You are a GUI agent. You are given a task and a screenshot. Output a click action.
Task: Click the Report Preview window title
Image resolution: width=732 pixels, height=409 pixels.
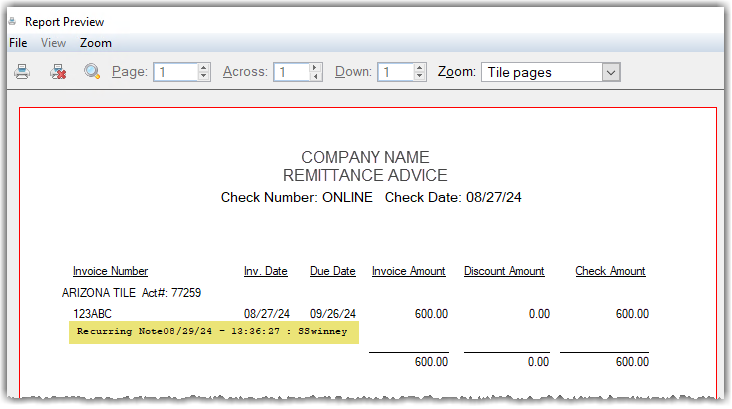[x=64, y=22]
